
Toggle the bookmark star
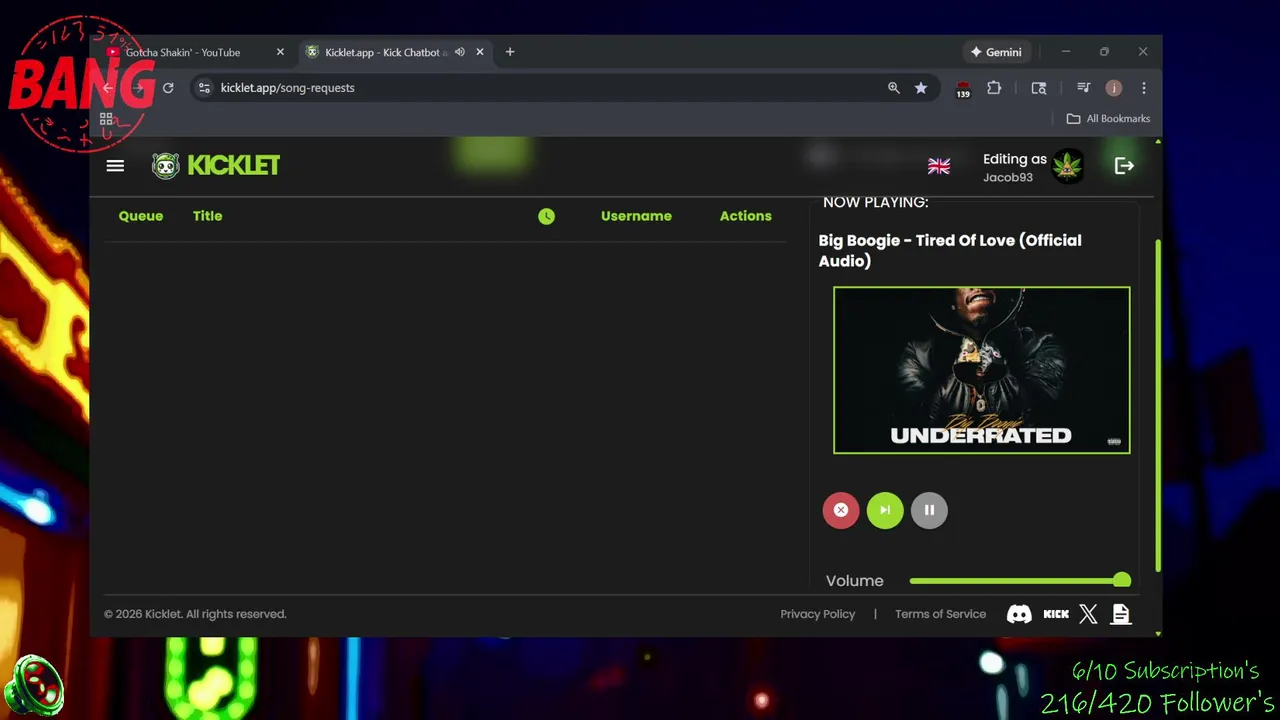(921, 88)
